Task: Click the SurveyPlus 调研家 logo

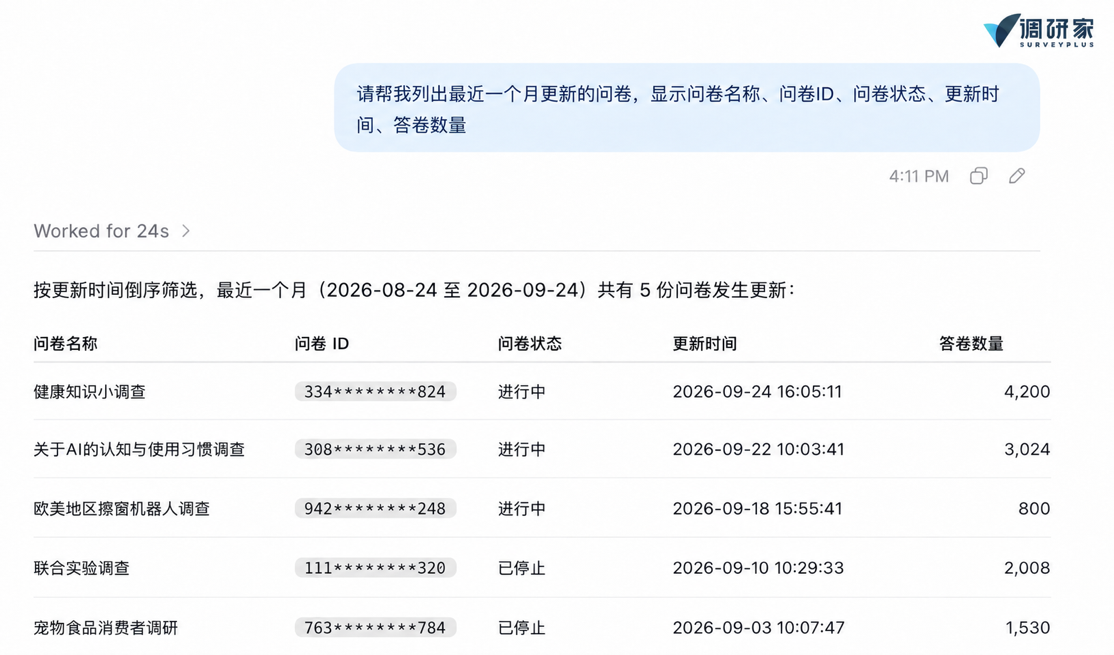Action: point(1039,30)
